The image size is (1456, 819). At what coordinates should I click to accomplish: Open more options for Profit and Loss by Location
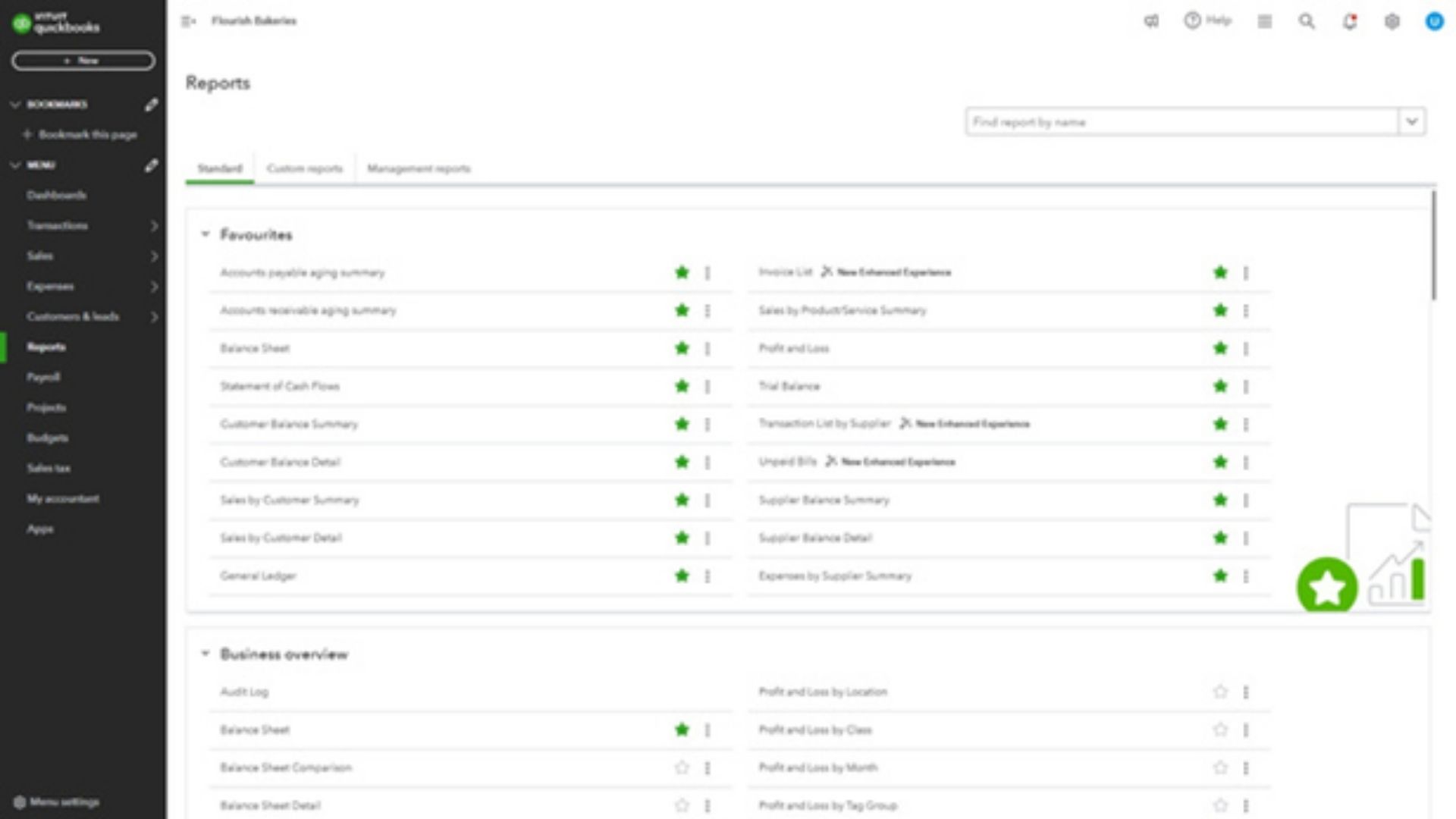coord(1246,692)
